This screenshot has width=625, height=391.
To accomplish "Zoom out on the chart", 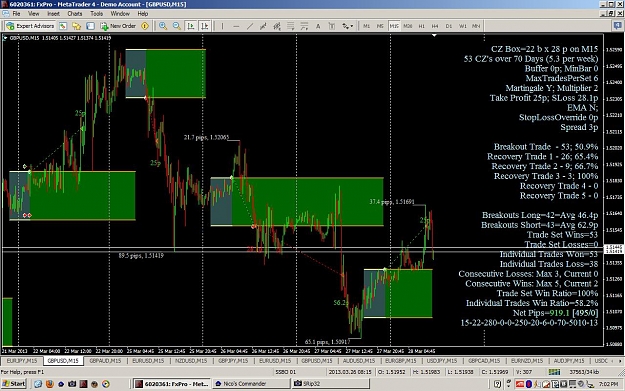I will pyautogui.click(x=177, y=26).
